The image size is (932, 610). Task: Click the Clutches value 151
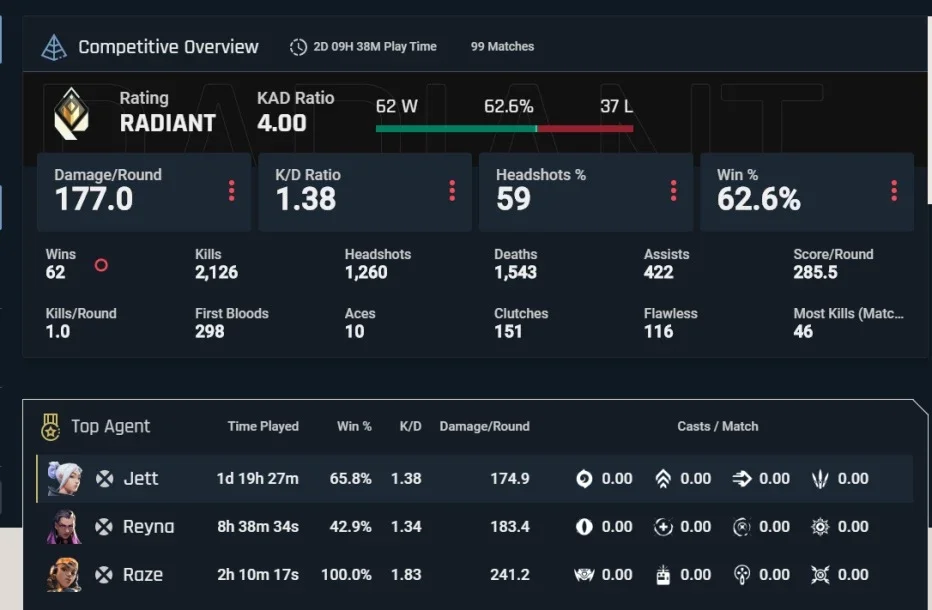[508, 332]
